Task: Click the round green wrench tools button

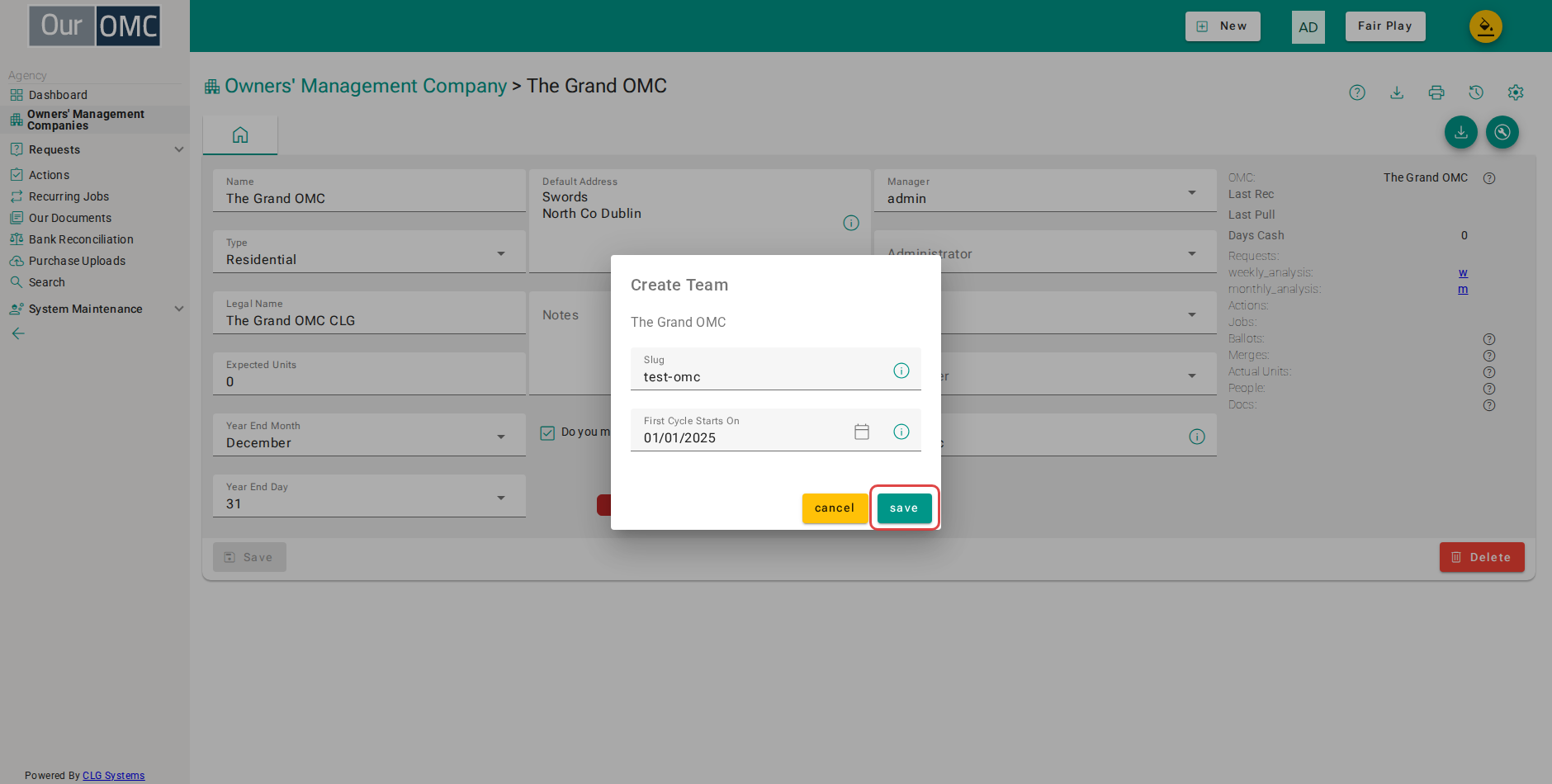Action: pyautogui.click(x=1502, y=132)
